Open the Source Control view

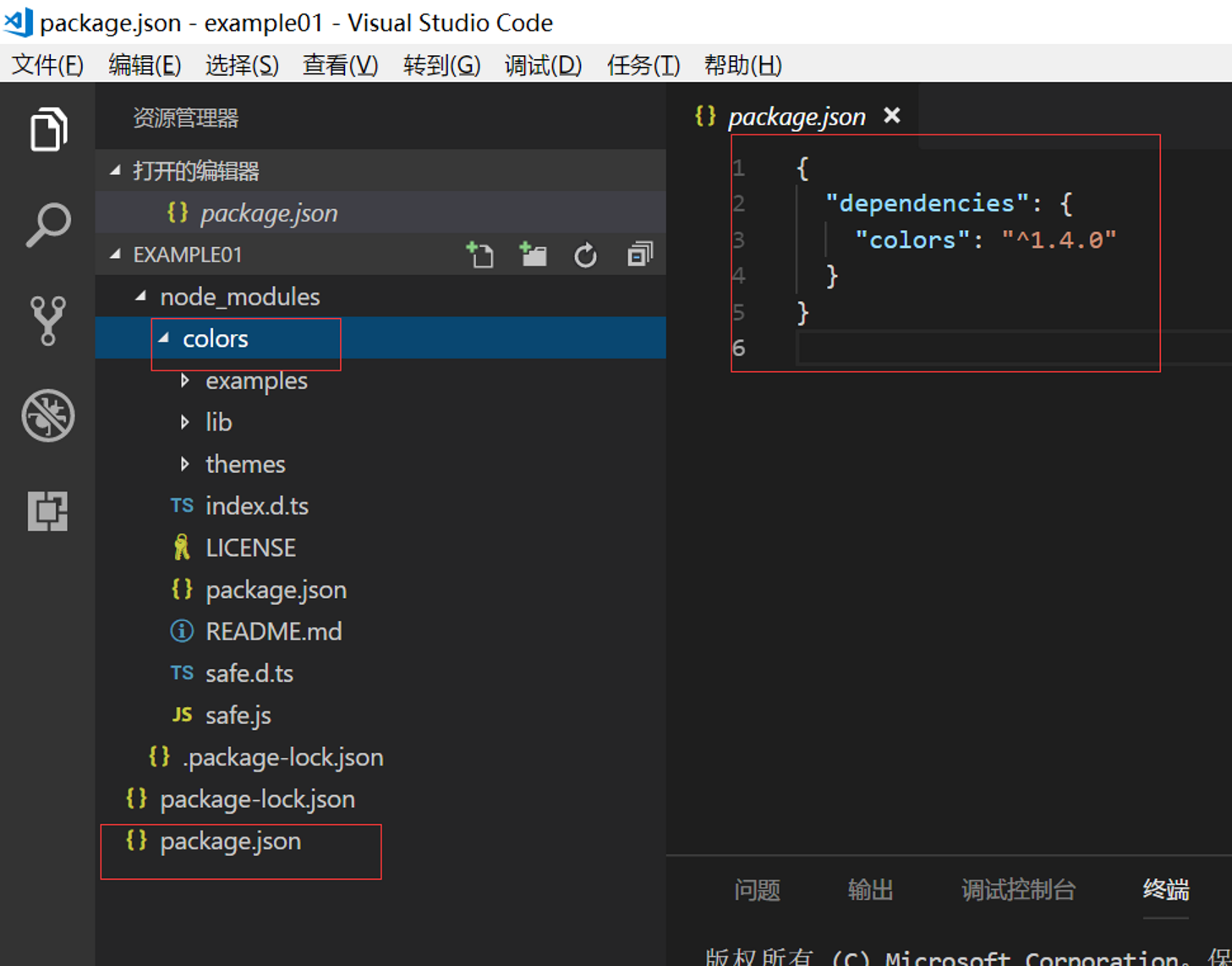coord(48,321)
